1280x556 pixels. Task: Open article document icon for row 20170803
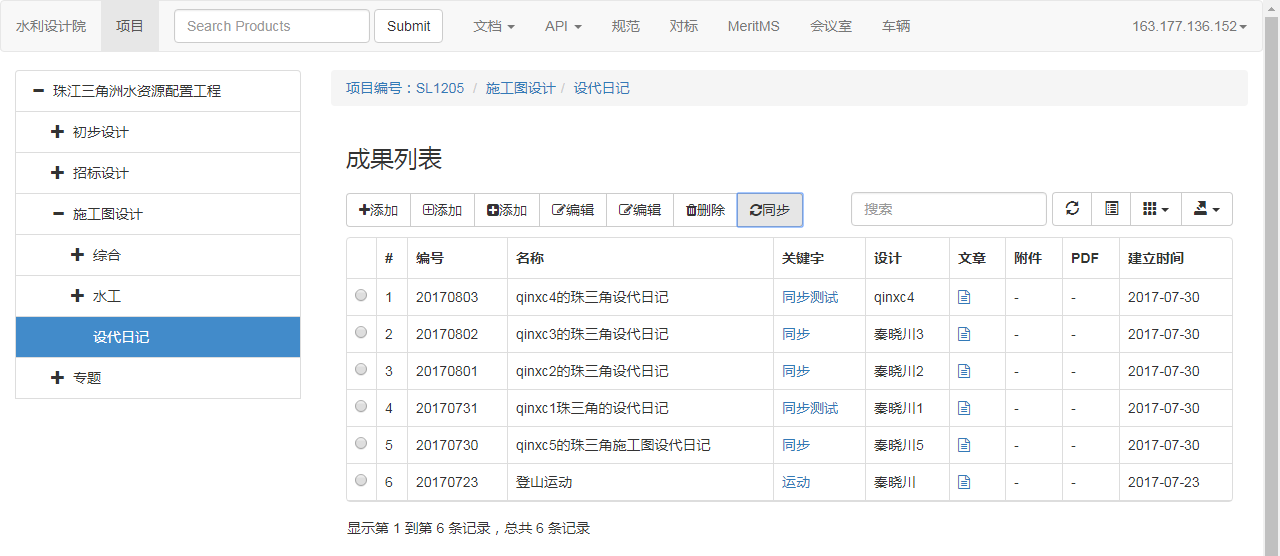point(964,297)
